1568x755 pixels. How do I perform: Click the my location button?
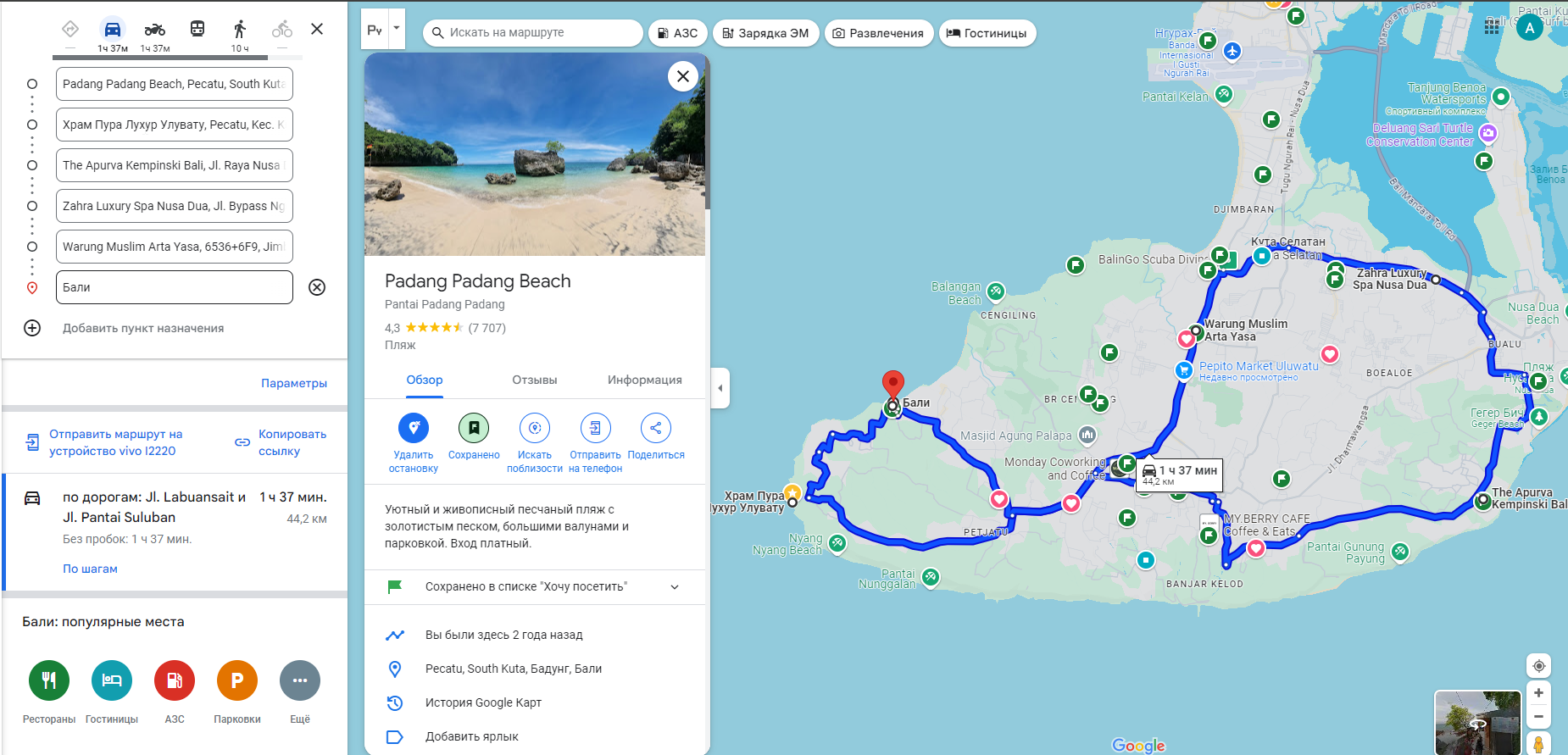(1538, 666)
